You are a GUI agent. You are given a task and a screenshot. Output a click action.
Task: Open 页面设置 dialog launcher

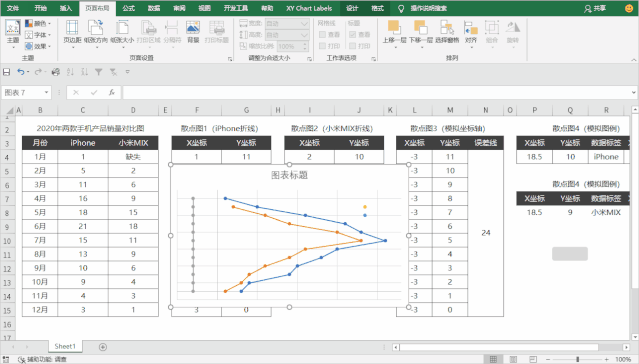click(230, 59)
